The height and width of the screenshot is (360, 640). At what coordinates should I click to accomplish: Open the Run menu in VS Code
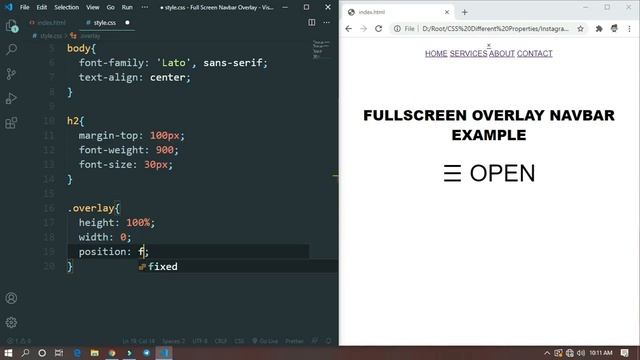click(x=127, y=7)
